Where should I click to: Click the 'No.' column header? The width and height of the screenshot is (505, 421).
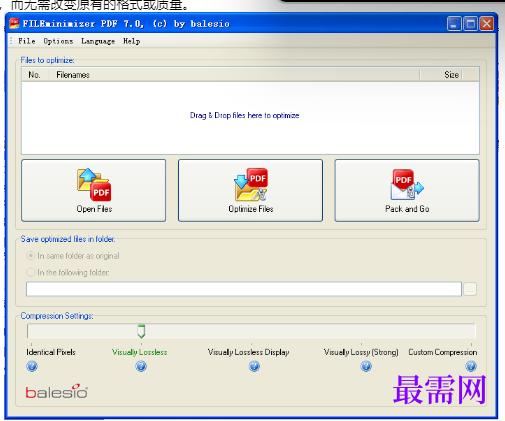click(34, 75)
